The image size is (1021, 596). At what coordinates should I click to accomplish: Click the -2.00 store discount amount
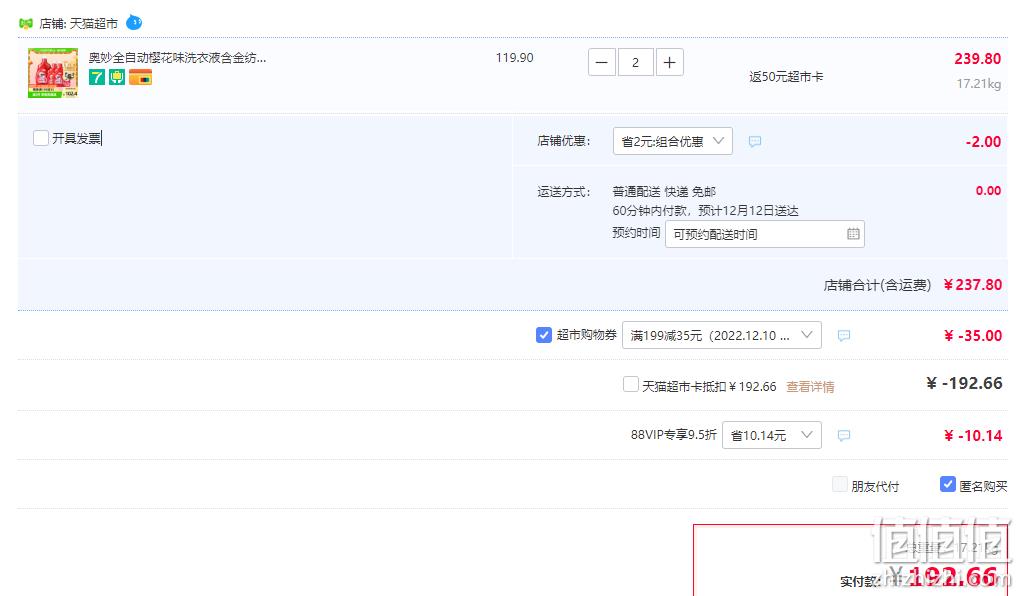coord(983,141)
